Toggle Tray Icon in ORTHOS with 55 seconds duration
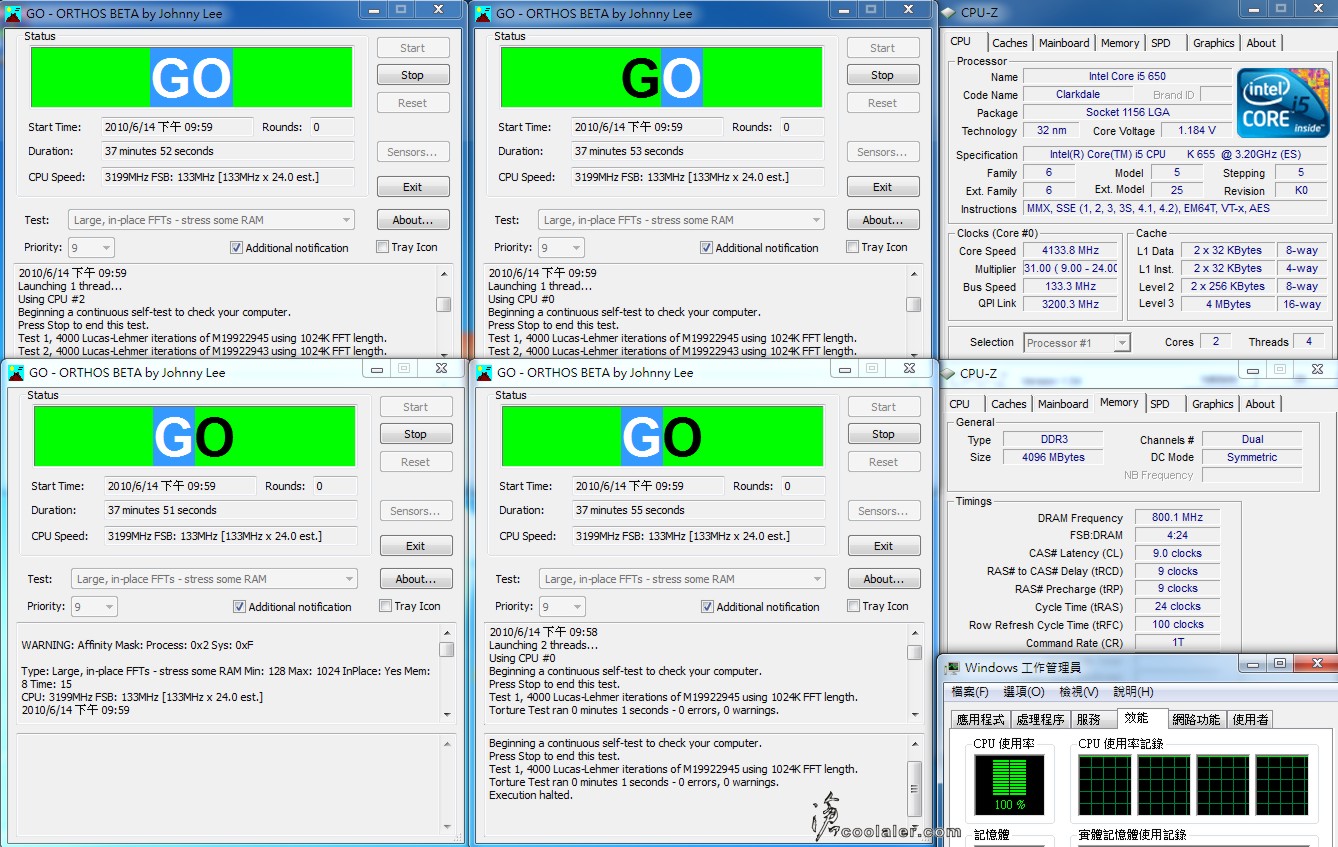Viewport: 1338px width, 847px height. (853, 606)
